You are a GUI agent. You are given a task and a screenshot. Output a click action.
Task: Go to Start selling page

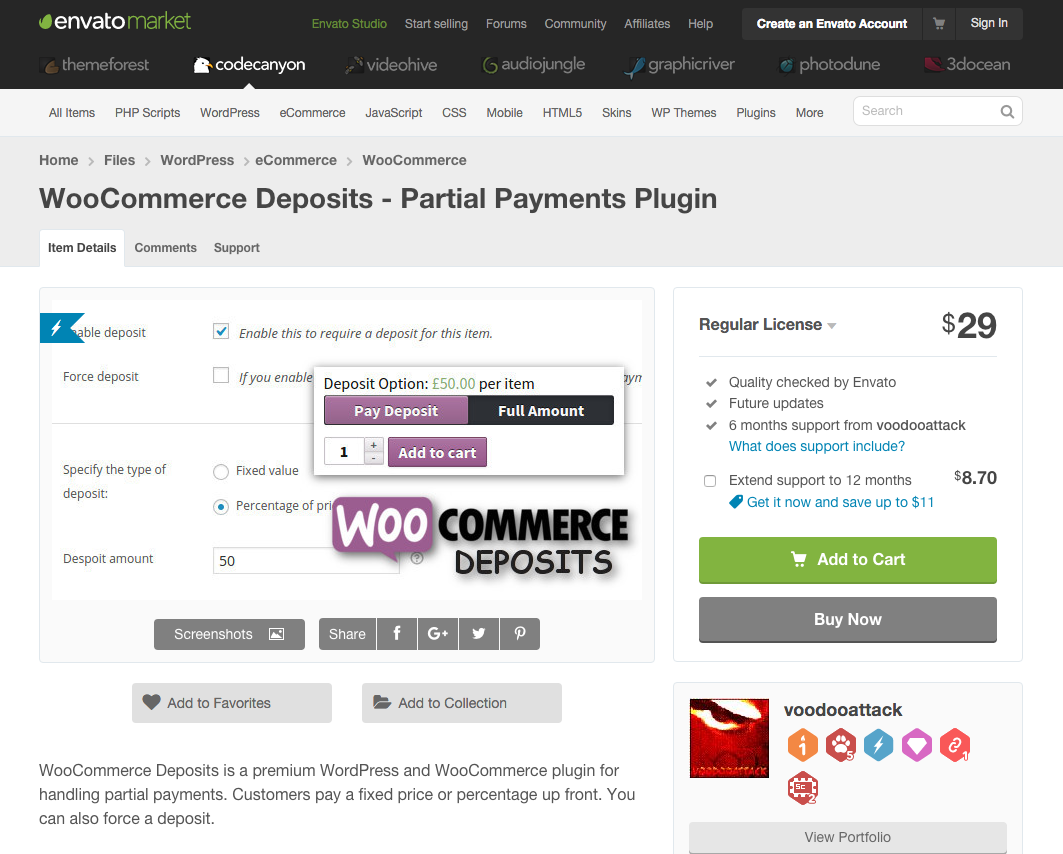437,24
